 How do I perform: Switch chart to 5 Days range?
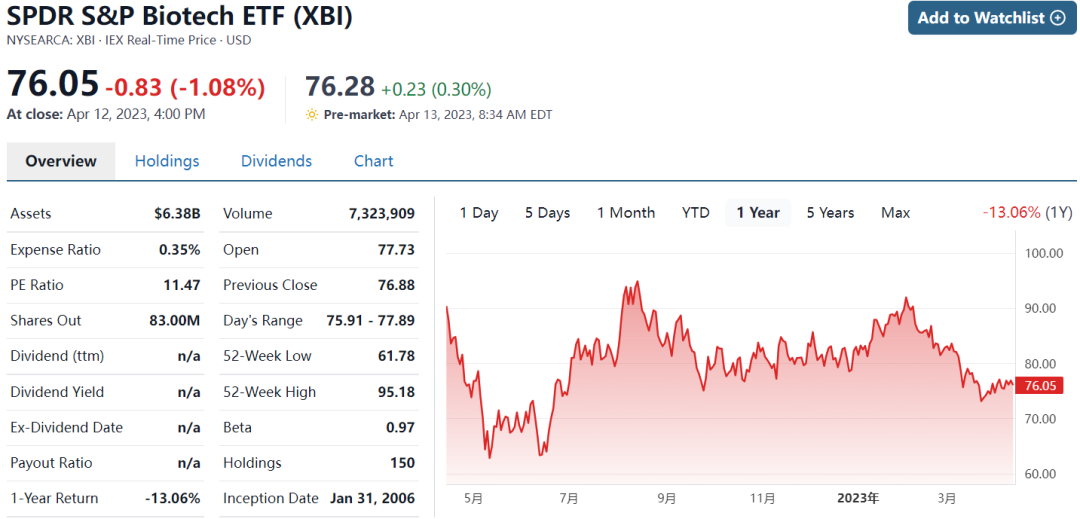547,213
